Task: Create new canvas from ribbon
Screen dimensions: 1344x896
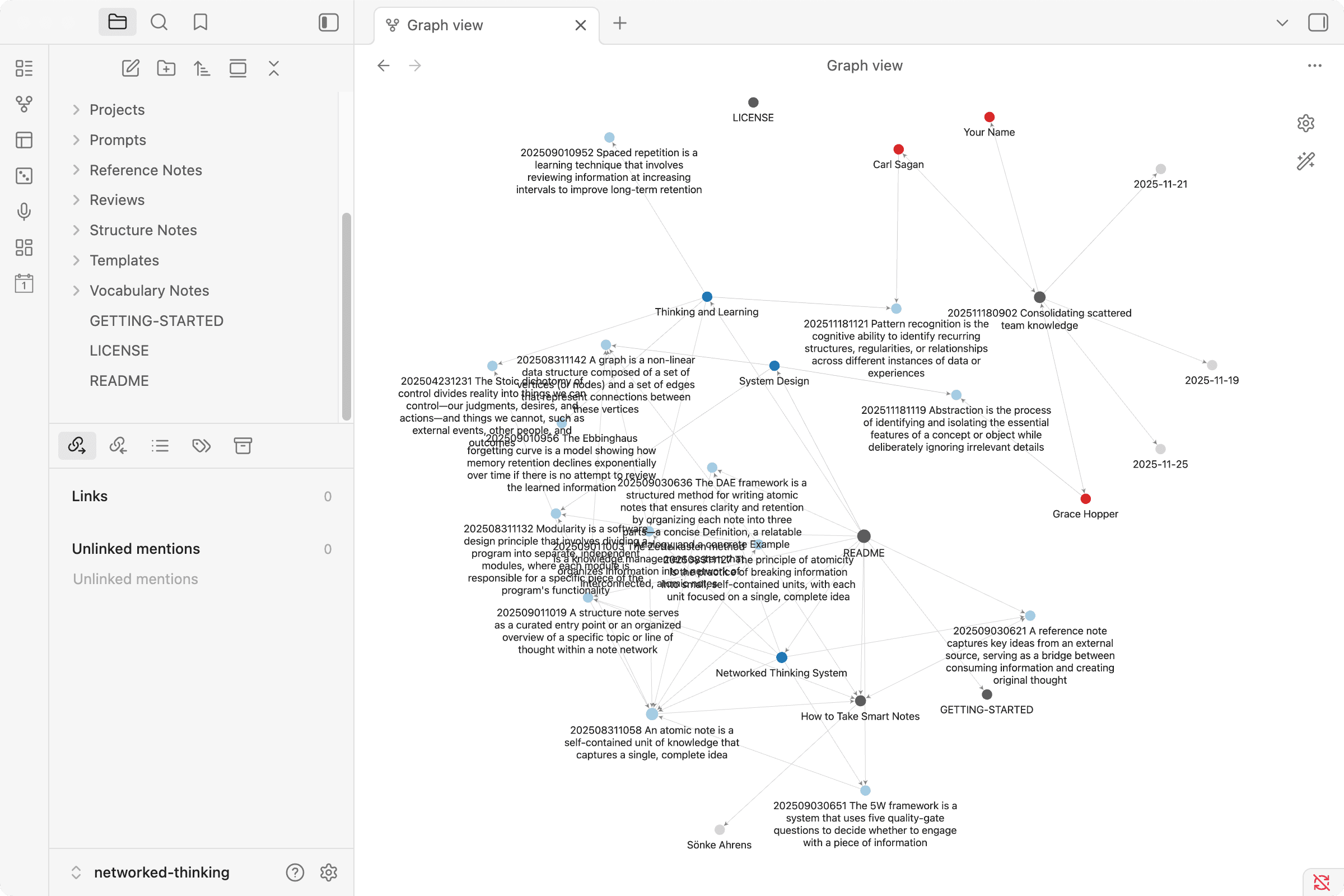Action: point(24,140)
